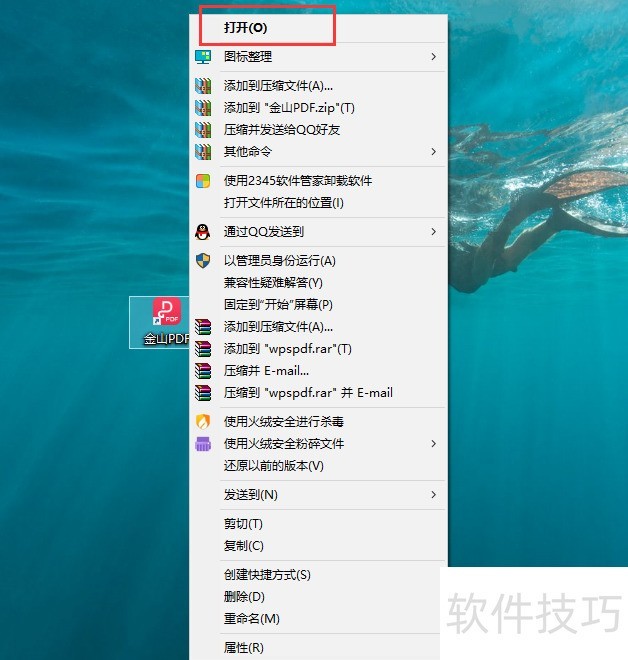Click the archive icon beside 添加到 "金山PDF.zip"
The width and height of the screenshot is (628, 660).
click(203, 108)
